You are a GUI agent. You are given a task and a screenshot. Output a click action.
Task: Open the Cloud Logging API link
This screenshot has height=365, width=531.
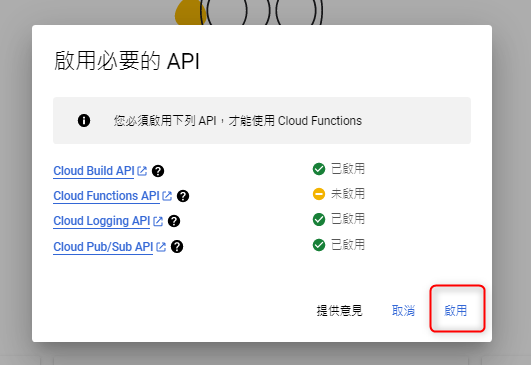click(x=102, y=221)
